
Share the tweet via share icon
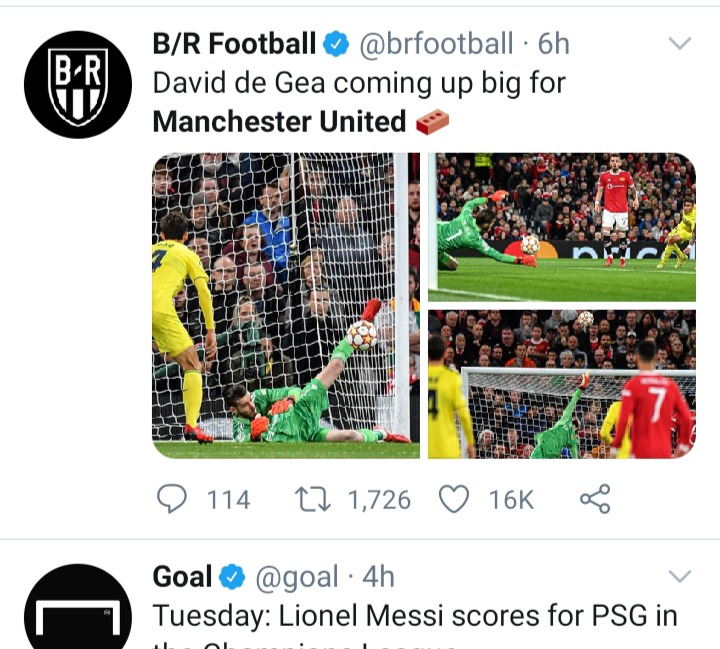click(x=595, y=499)
